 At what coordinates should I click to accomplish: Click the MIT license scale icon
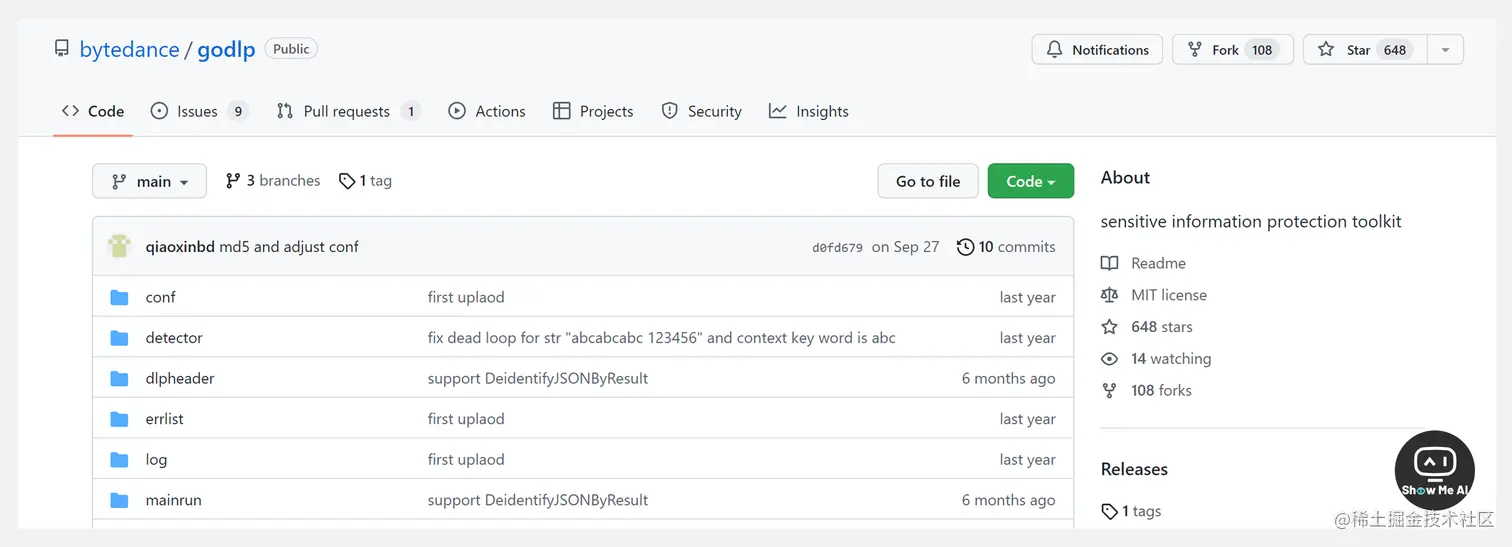click(1109, 295)
